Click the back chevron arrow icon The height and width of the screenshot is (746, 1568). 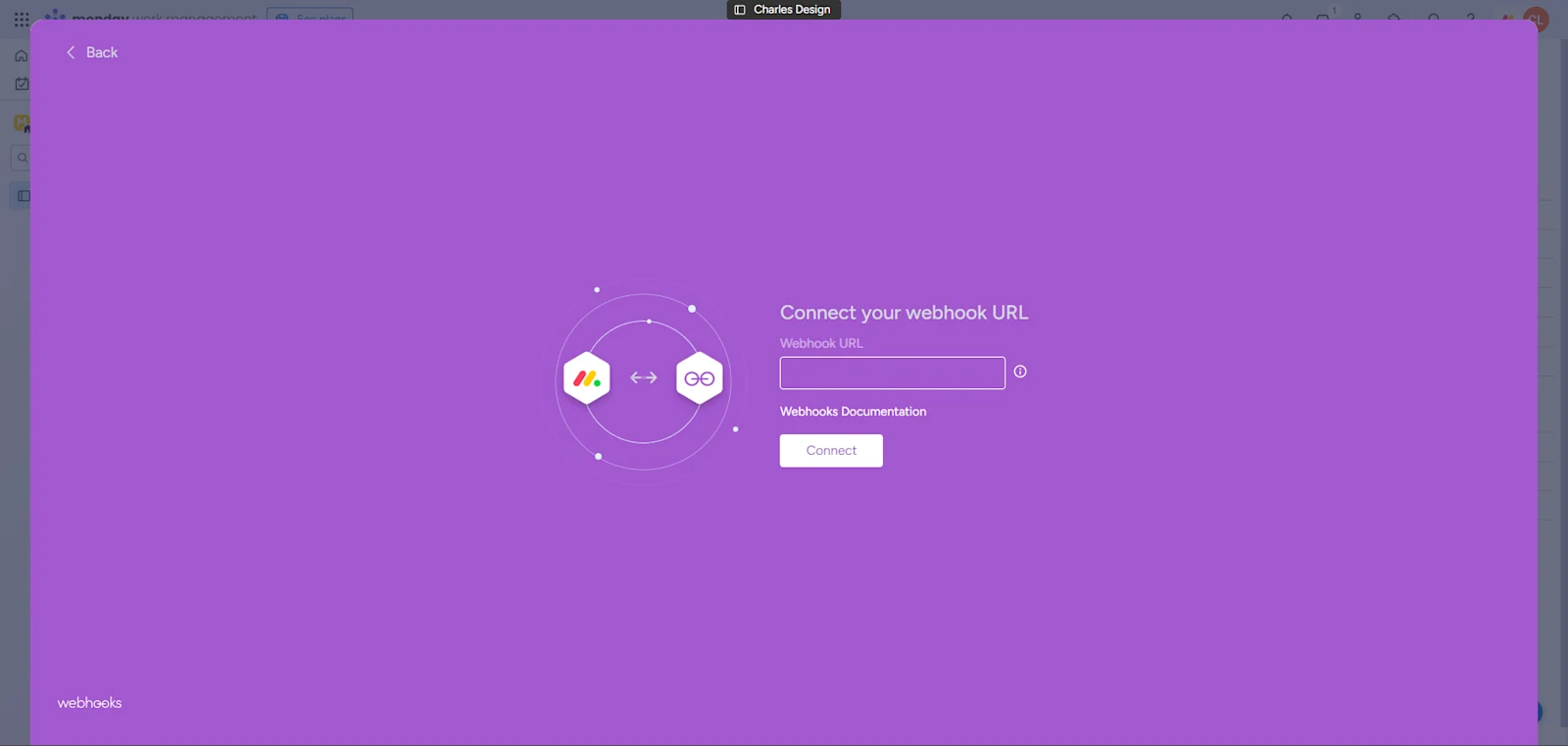pos(71,53)
